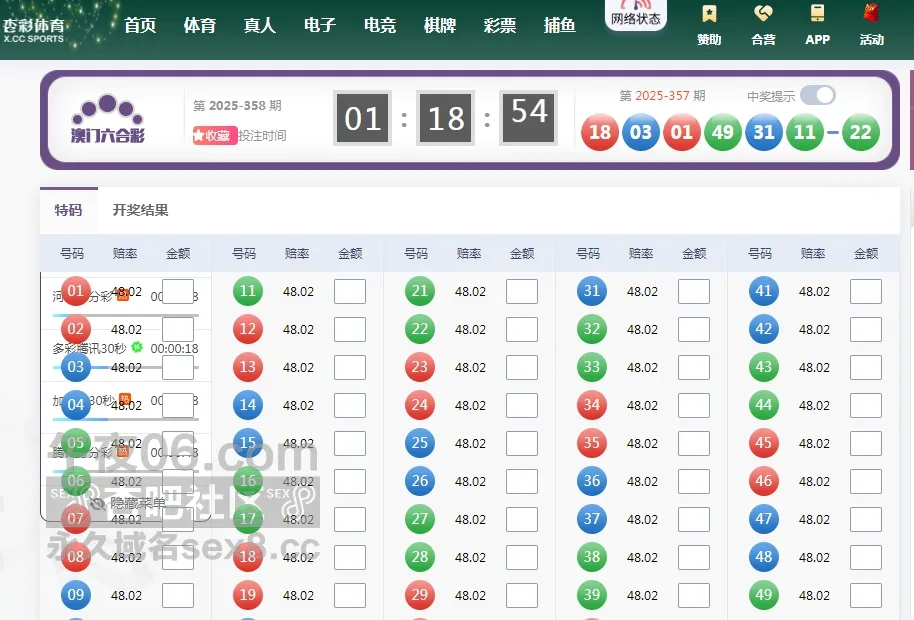Select number ball 25

pos(420,443)
